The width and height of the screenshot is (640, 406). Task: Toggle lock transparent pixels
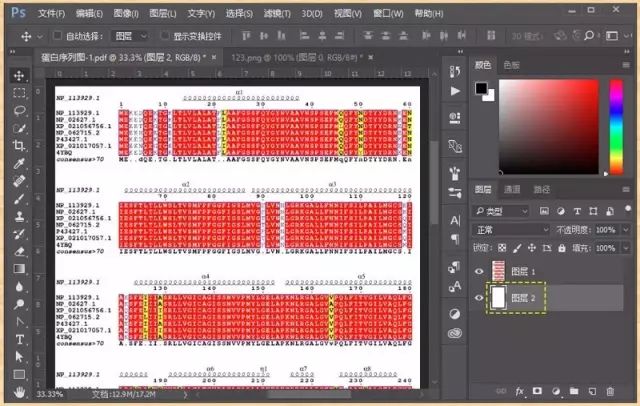502,248
